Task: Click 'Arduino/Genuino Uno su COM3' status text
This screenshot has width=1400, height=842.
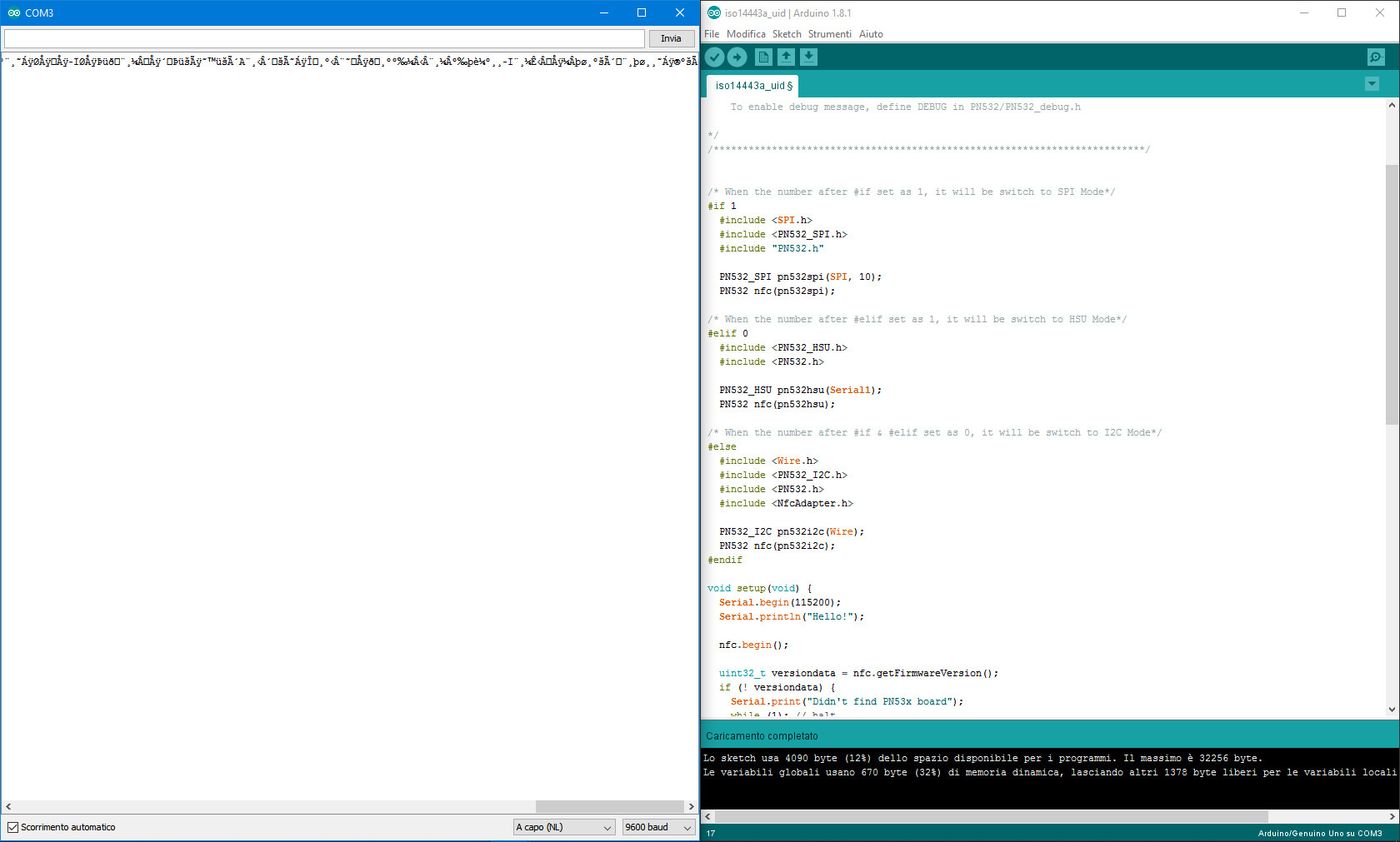Action: 1320,833
